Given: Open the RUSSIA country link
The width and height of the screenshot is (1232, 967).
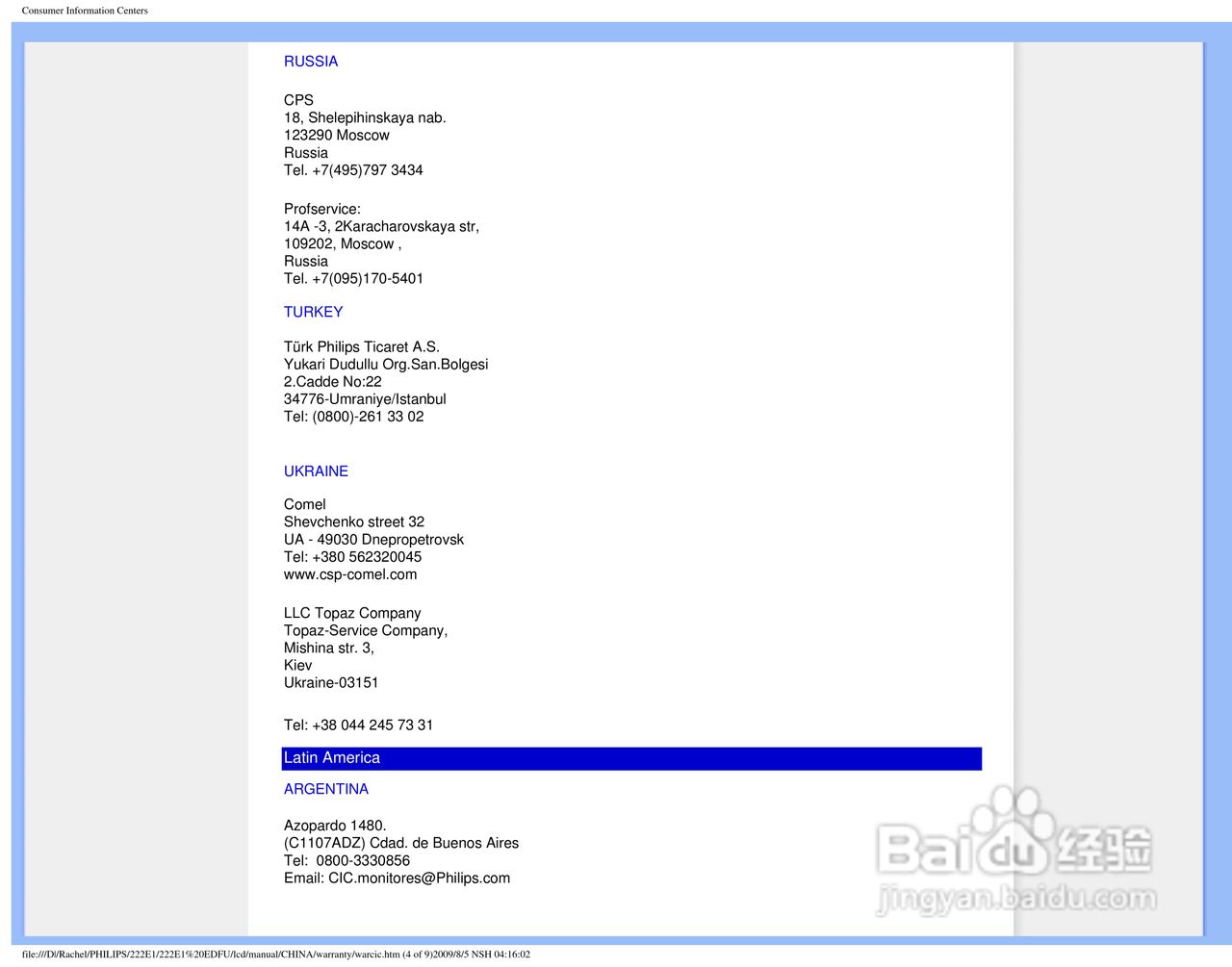Looking at the screenshot, I should click(x=310, y=62).
